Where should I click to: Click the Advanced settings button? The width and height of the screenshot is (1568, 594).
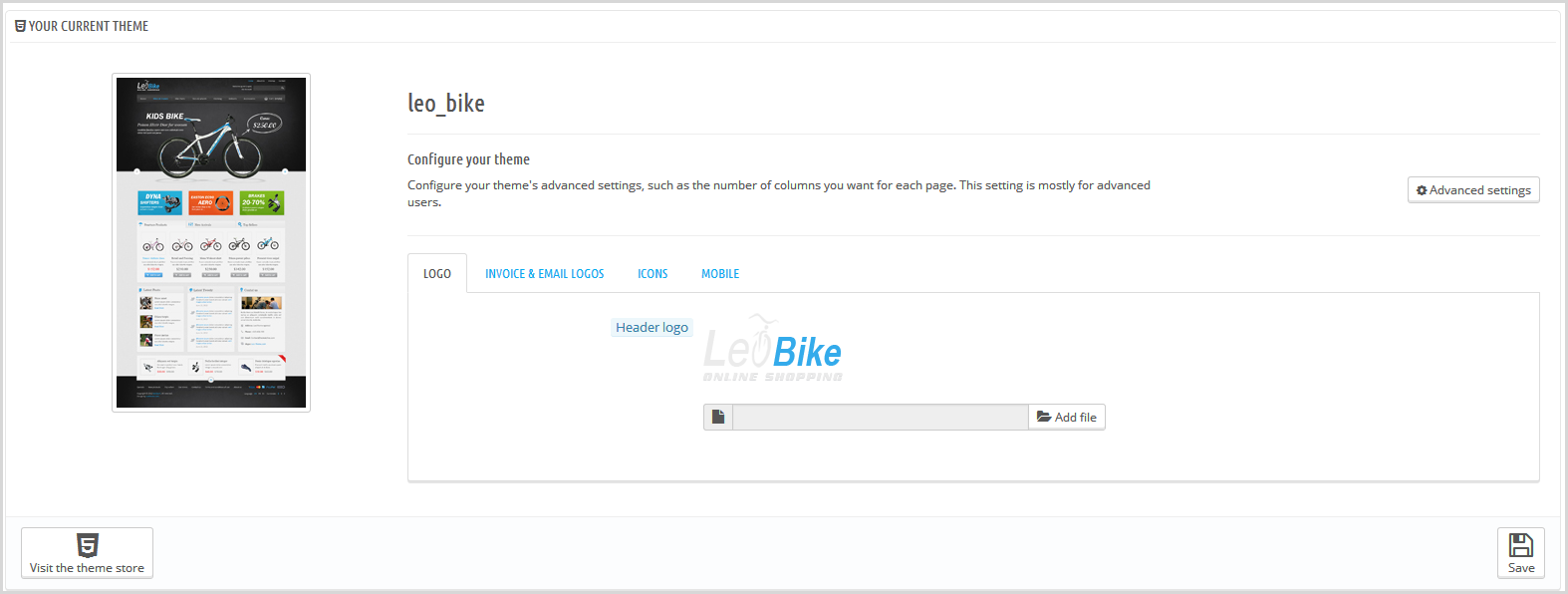(x=1473, y=190)
